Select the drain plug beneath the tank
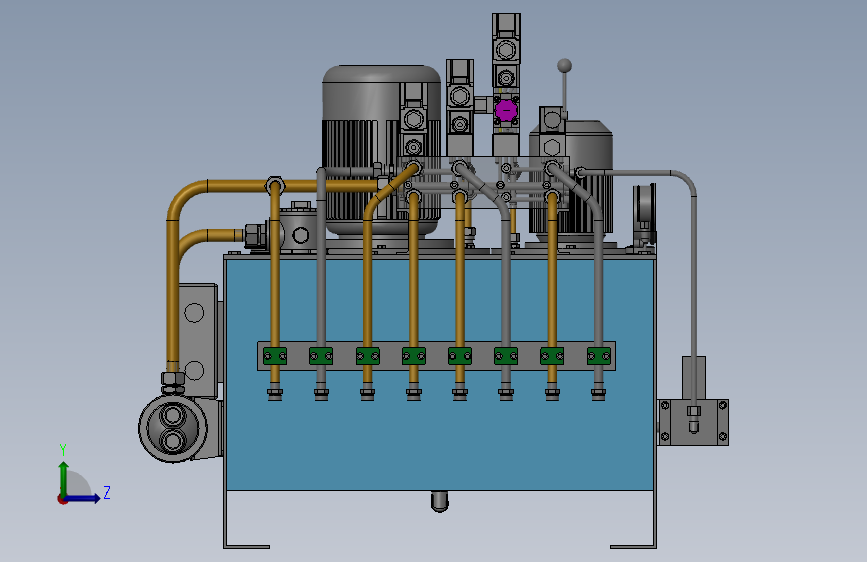Viewport: 867px width, 562px height. 440,501
